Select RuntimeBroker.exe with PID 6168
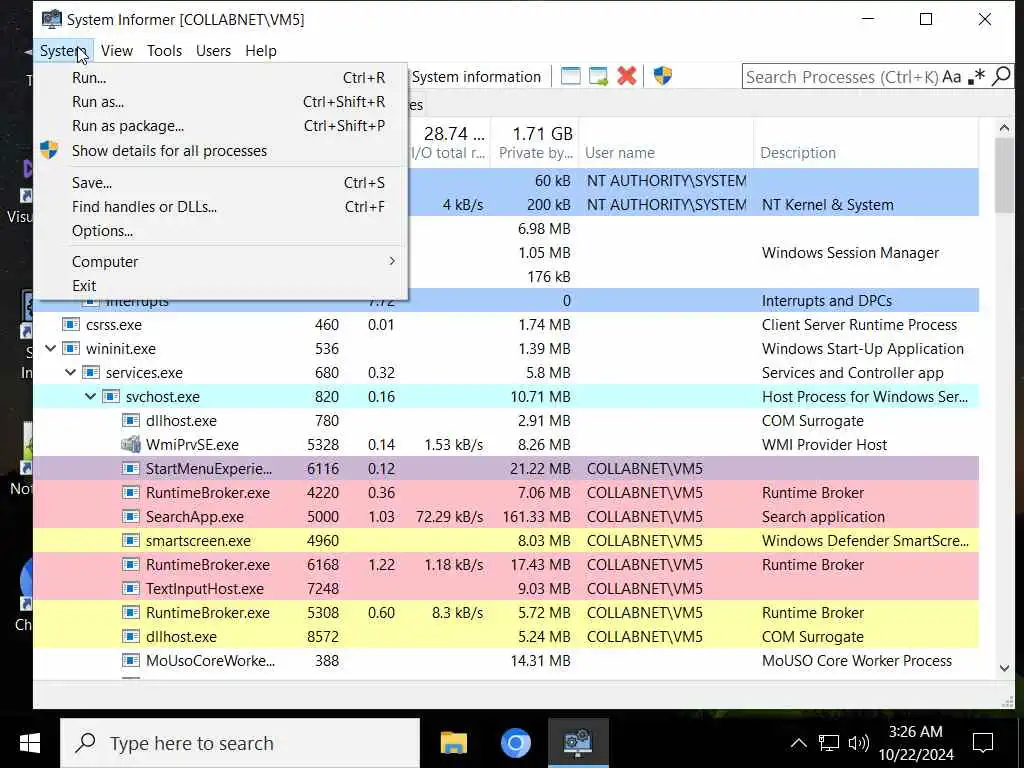1024x768 pixels. point(506,565)
